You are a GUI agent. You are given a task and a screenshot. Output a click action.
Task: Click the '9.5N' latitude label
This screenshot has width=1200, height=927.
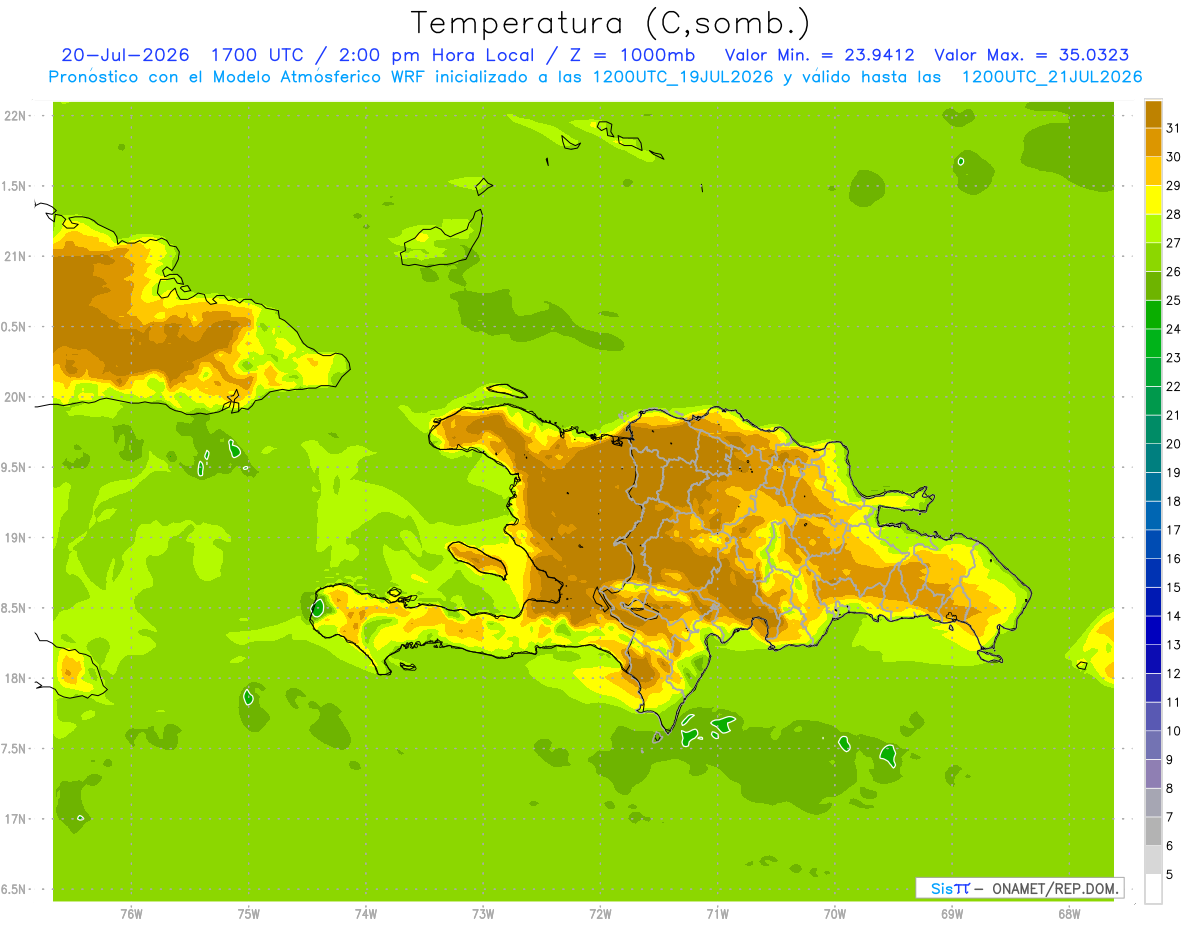tap(15, 467)
